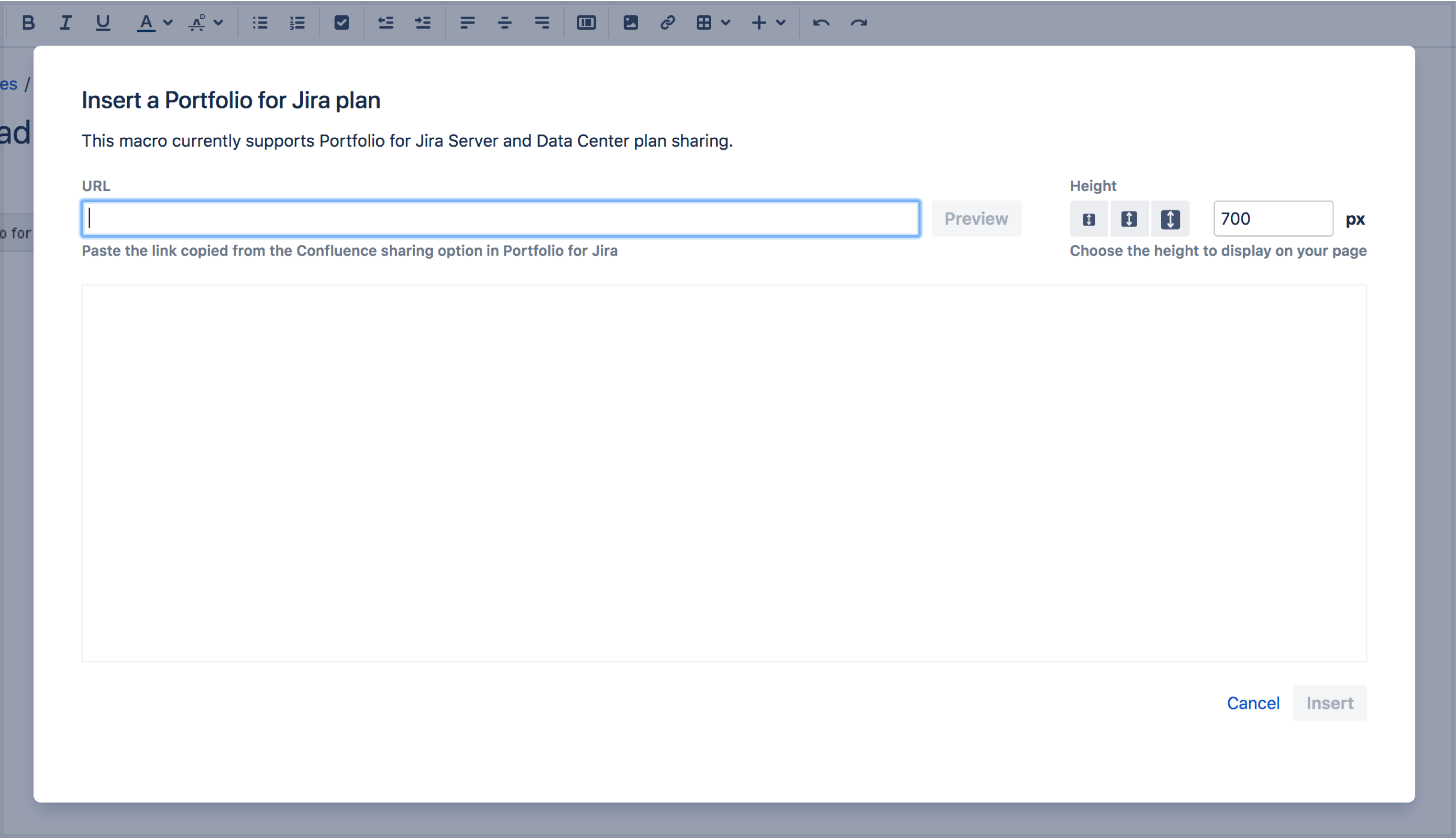Indent the current paragraph
The width and height of the screenshot is (1456, 839).
tap(423, 23)
